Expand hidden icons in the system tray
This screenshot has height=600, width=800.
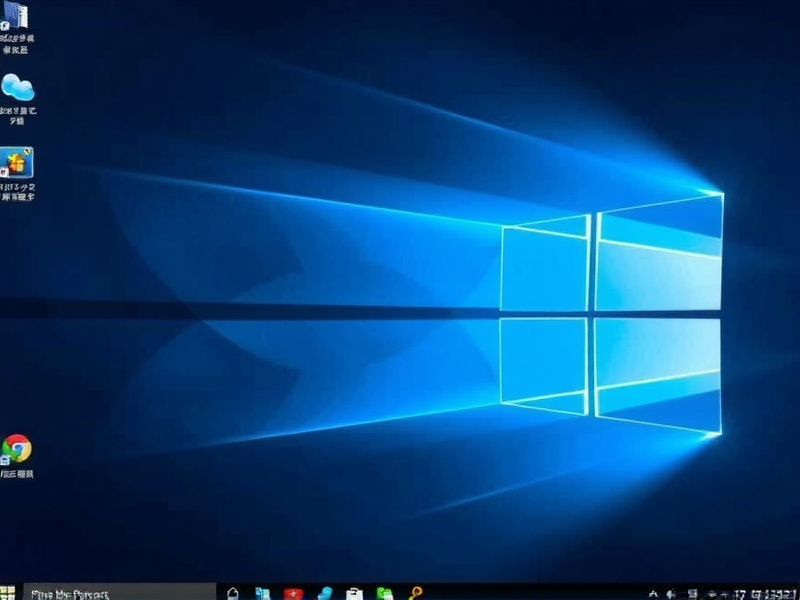click(x=652, y=593)
